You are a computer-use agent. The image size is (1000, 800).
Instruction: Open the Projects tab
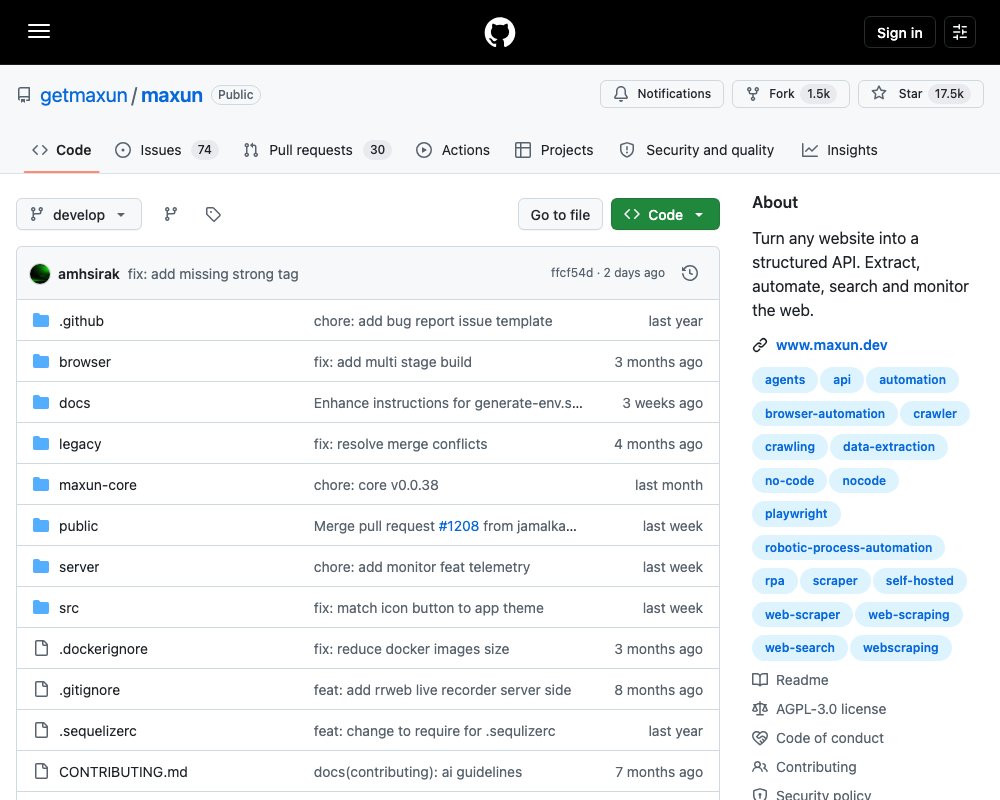tap(554, 150)
